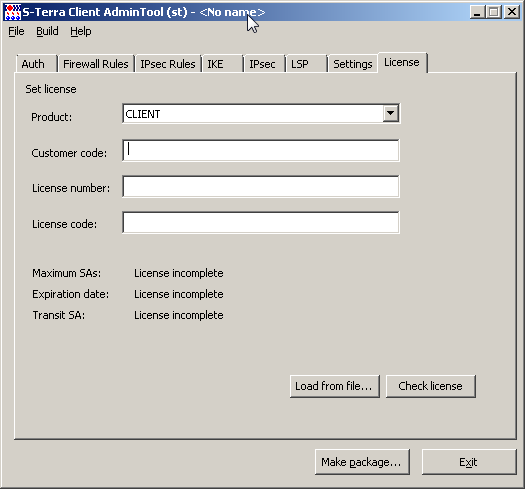Open the File menu
Screen dimensions: 525x489
coord(16,31)
